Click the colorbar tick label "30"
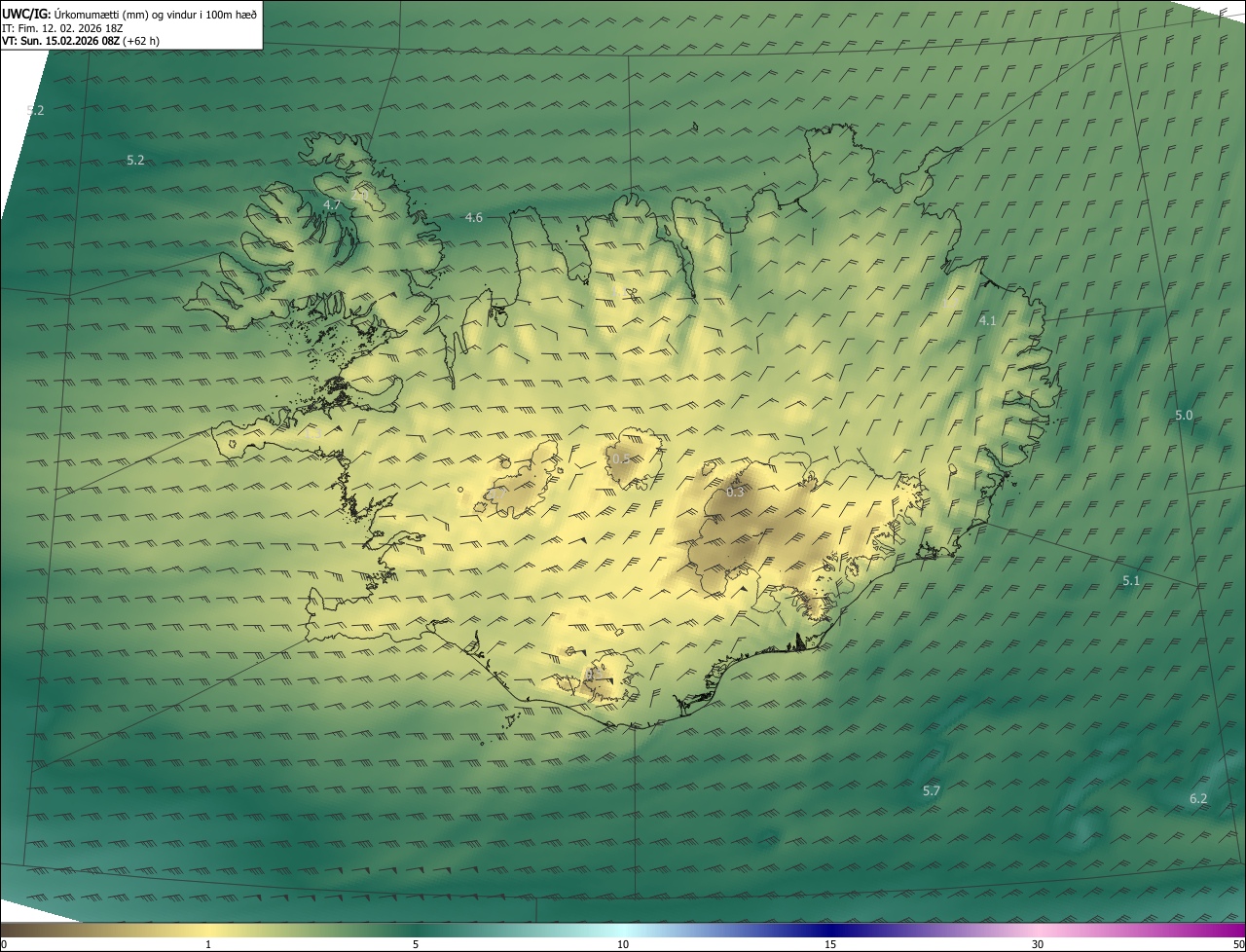This screenshot has height=952, width=1246. pyautogui.click(x=1038, y=944)
